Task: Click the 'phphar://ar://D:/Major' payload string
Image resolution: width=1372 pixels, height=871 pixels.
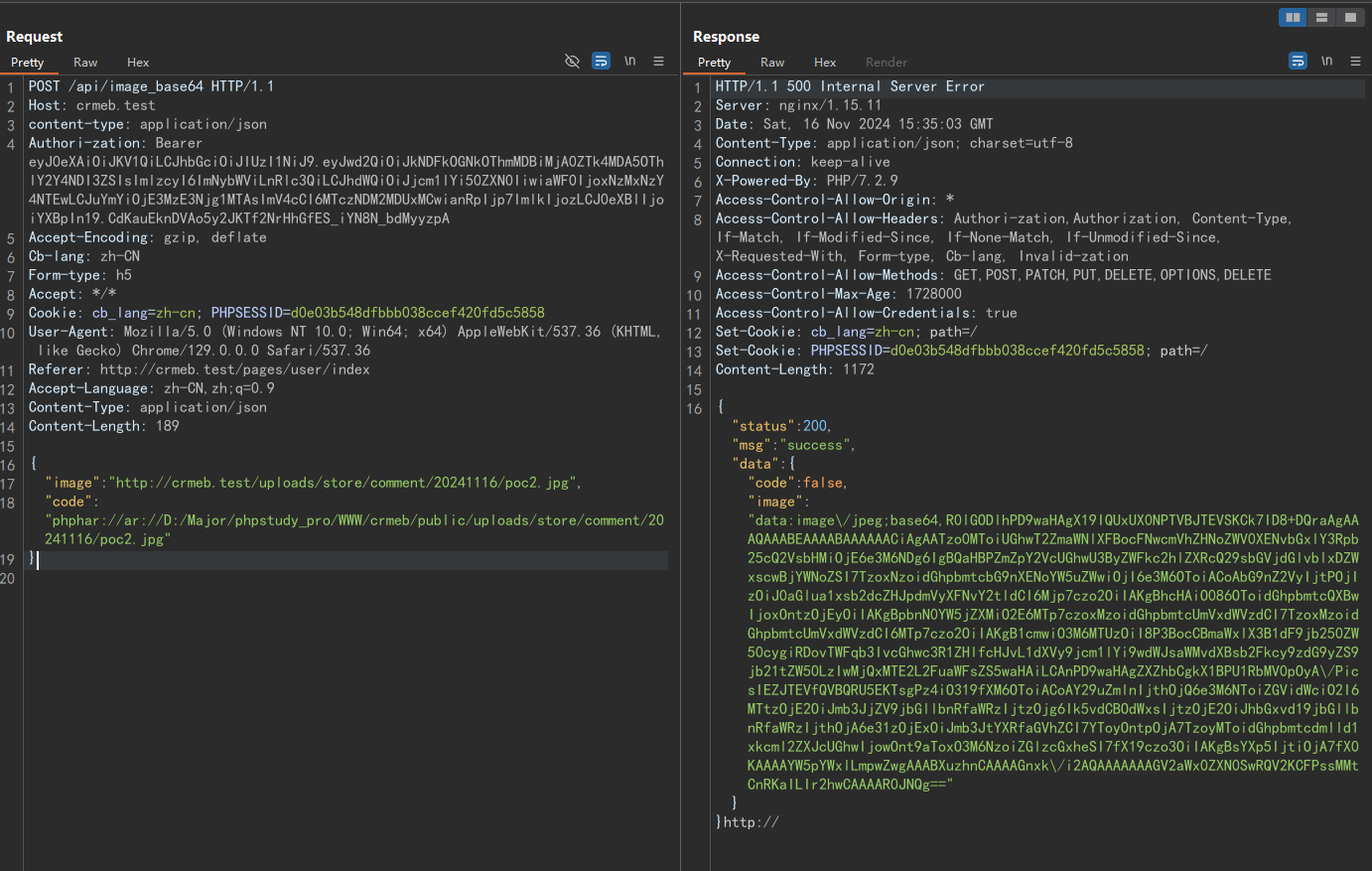Action: tap(354, 529)
